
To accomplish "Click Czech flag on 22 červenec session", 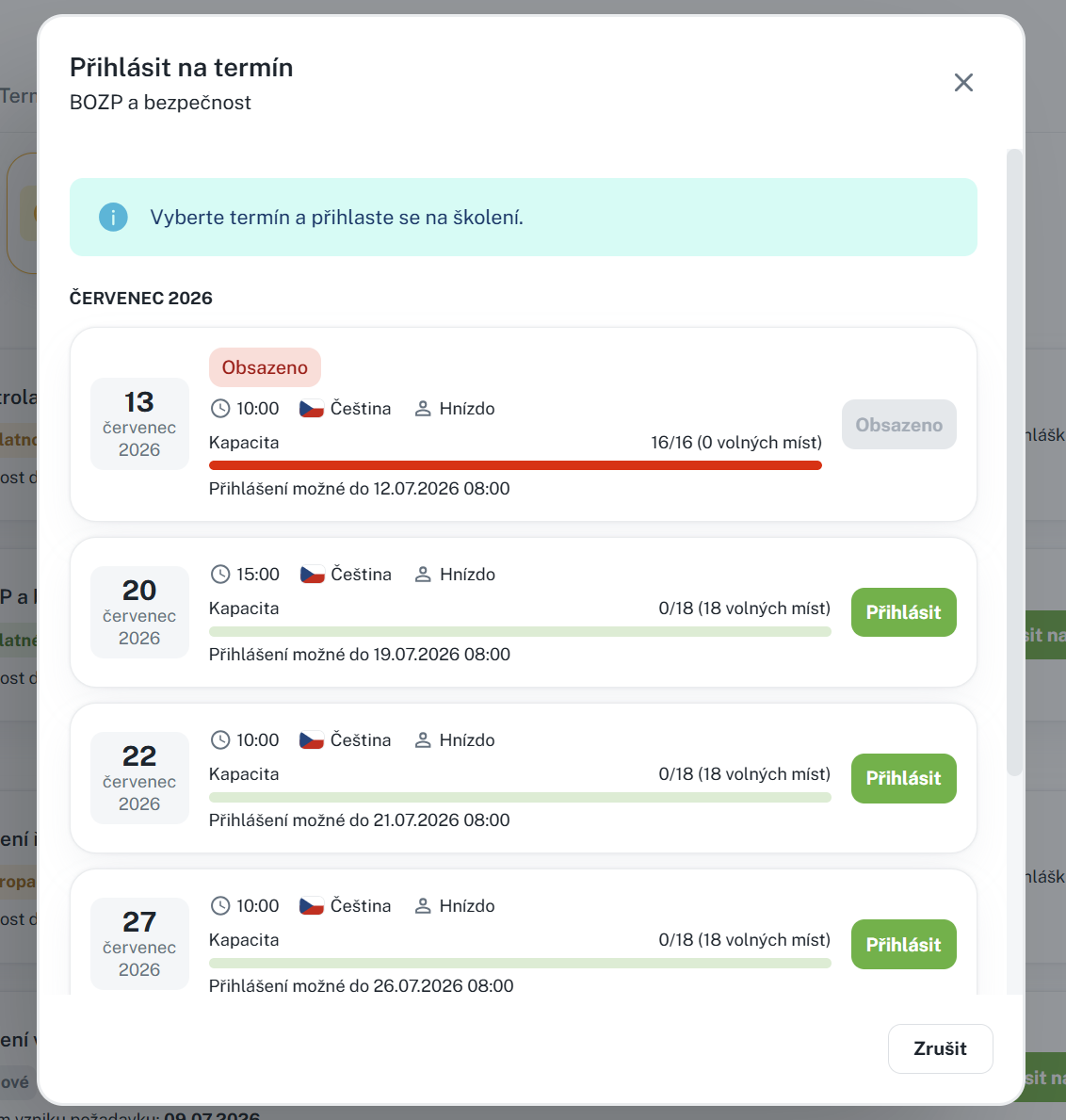I will (312, 740).
